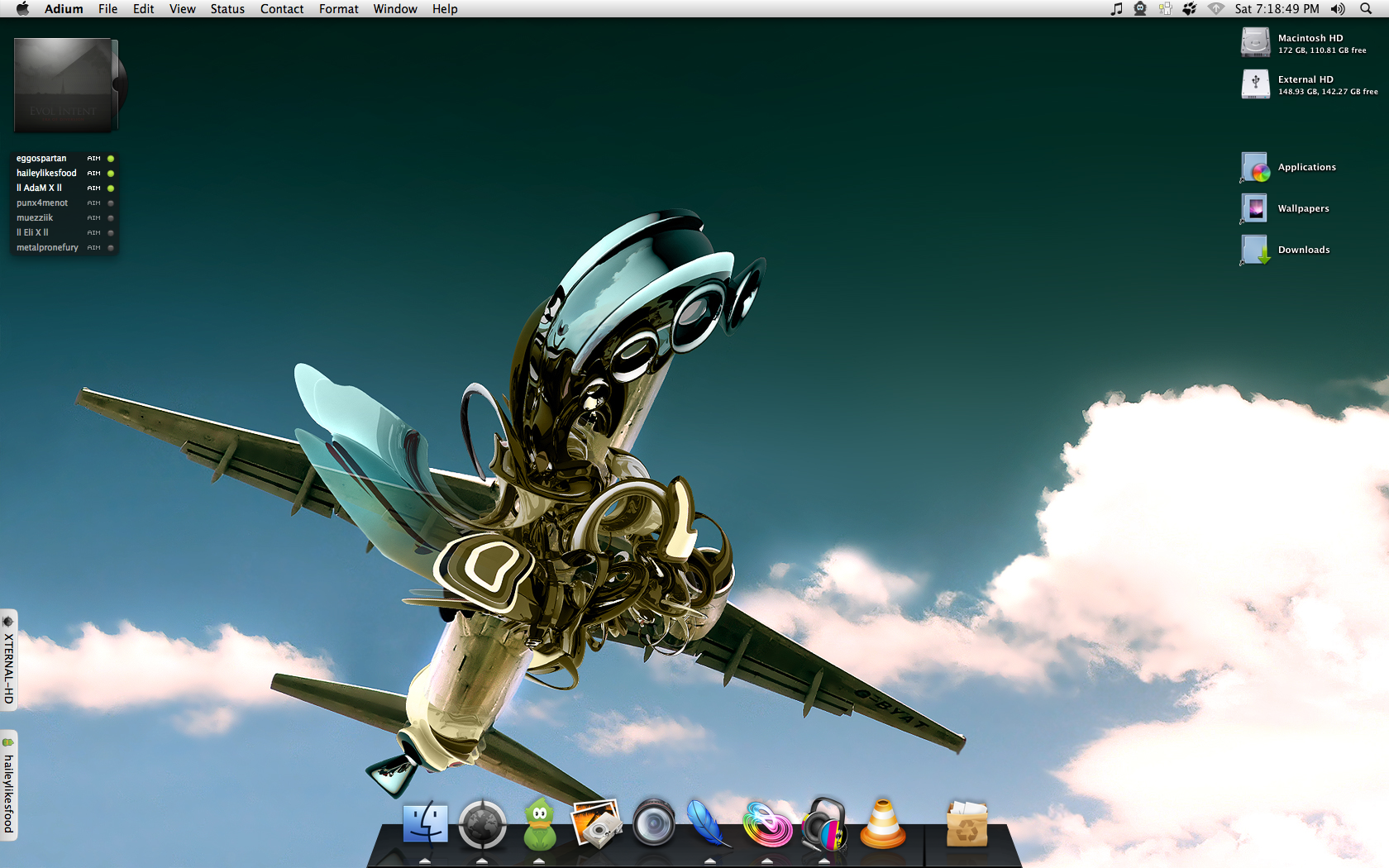Select the Applications folder icon
Screen dimensions: 1389x868
pos(1255,167)
